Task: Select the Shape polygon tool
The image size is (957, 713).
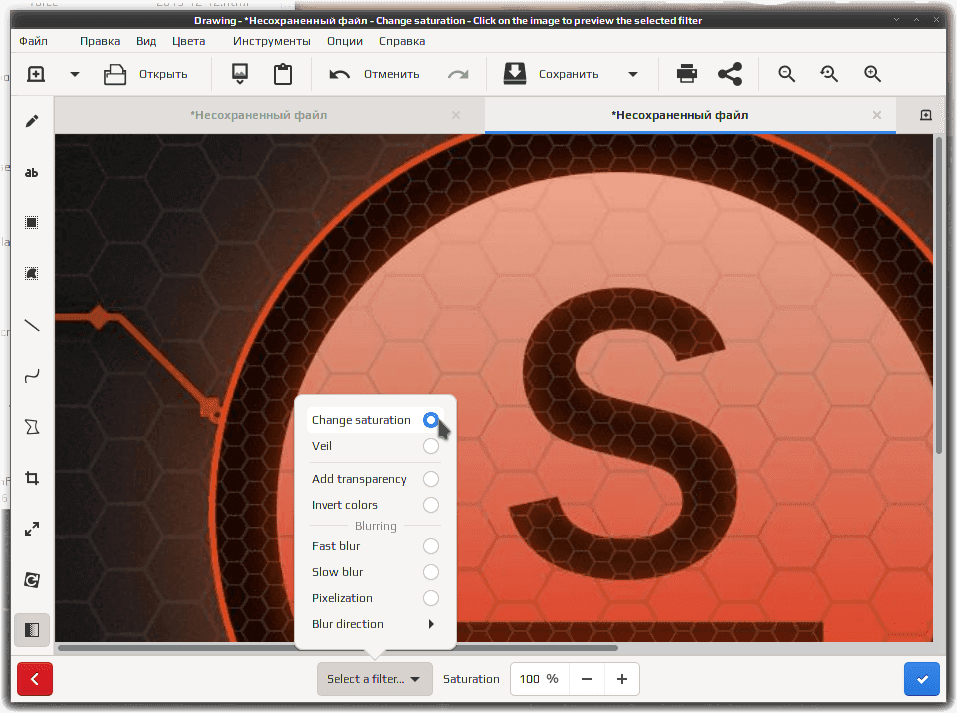Action: (x=32, y=427)
